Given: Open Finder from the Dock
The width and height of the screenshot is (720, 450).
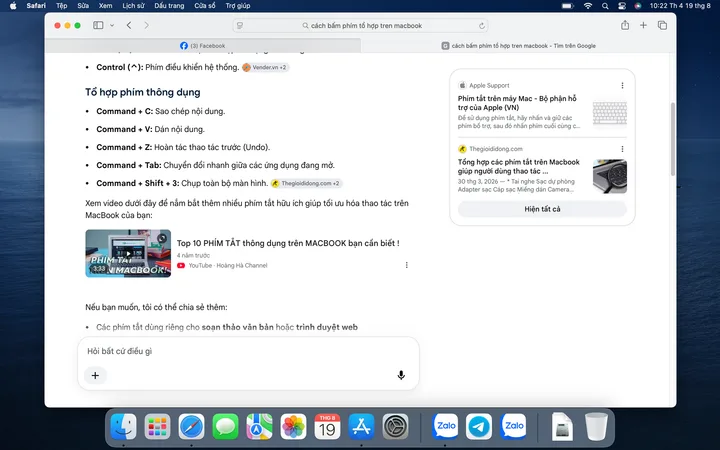Looking at the screenshot, I should [124, 427].
